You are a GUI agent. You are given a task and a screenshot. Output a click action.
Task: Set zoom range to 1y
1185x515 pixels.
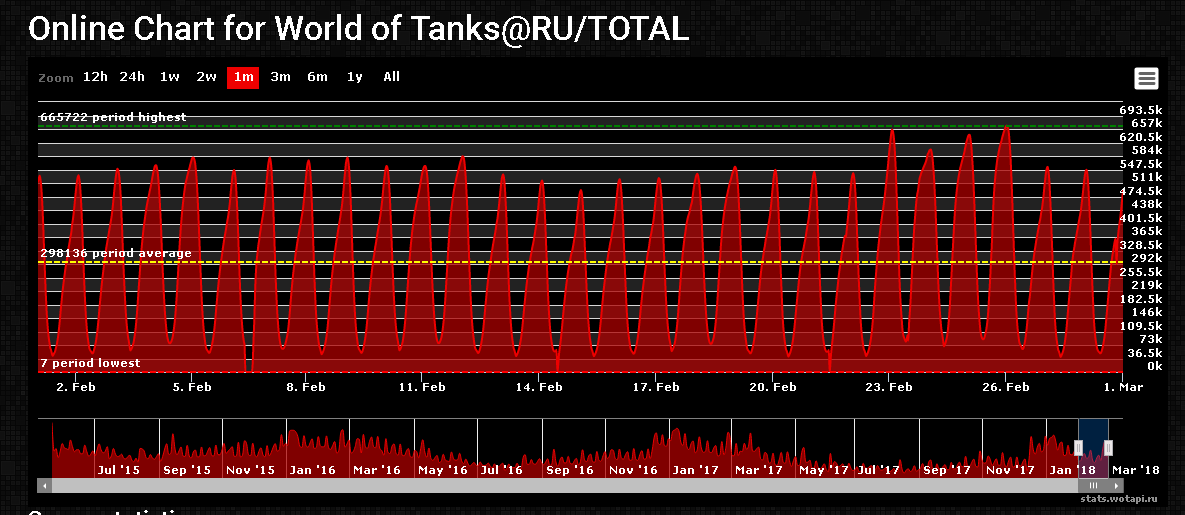(354, 77)
